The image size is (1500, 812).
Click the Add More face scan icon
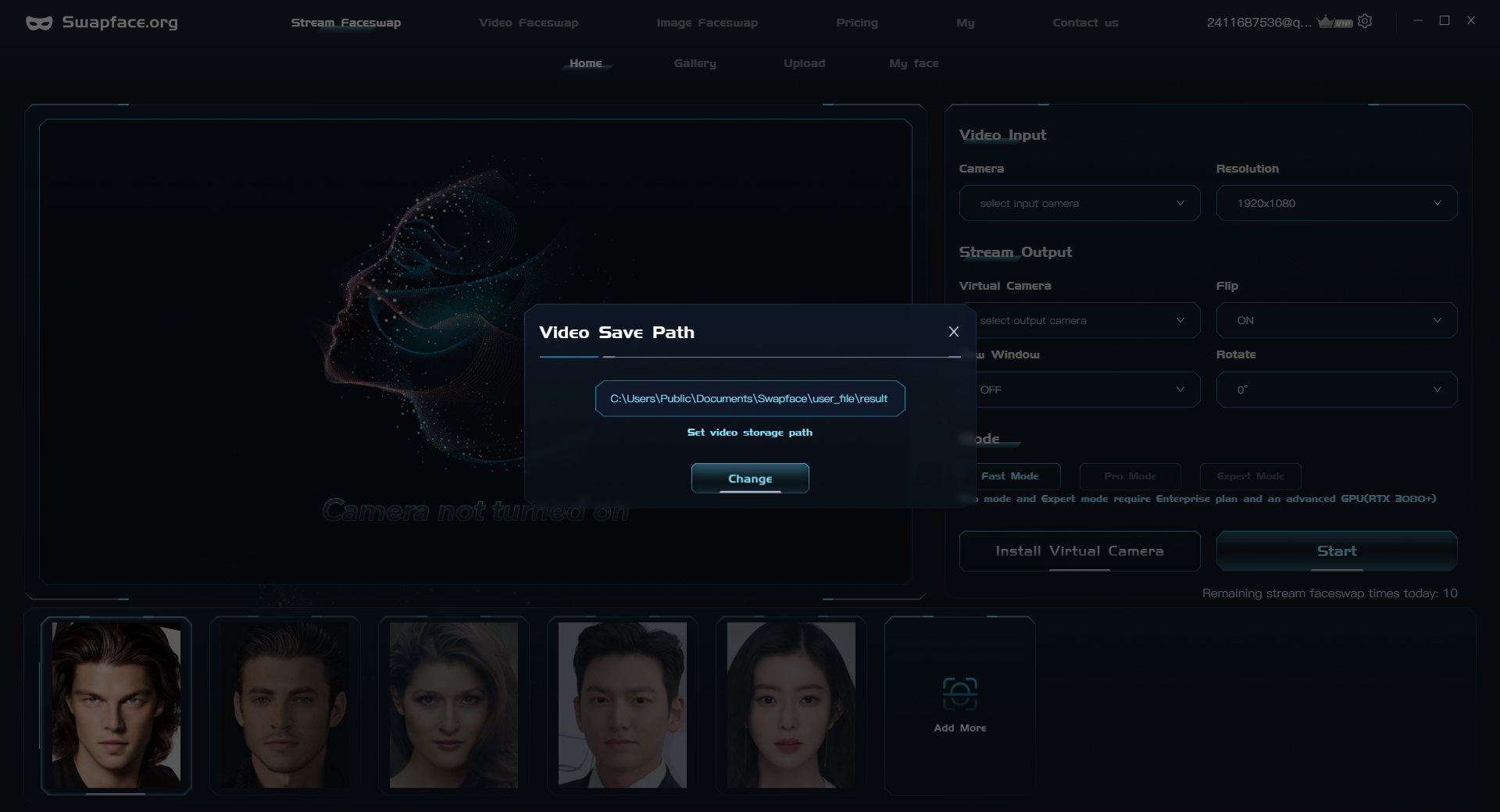(959, 693)
